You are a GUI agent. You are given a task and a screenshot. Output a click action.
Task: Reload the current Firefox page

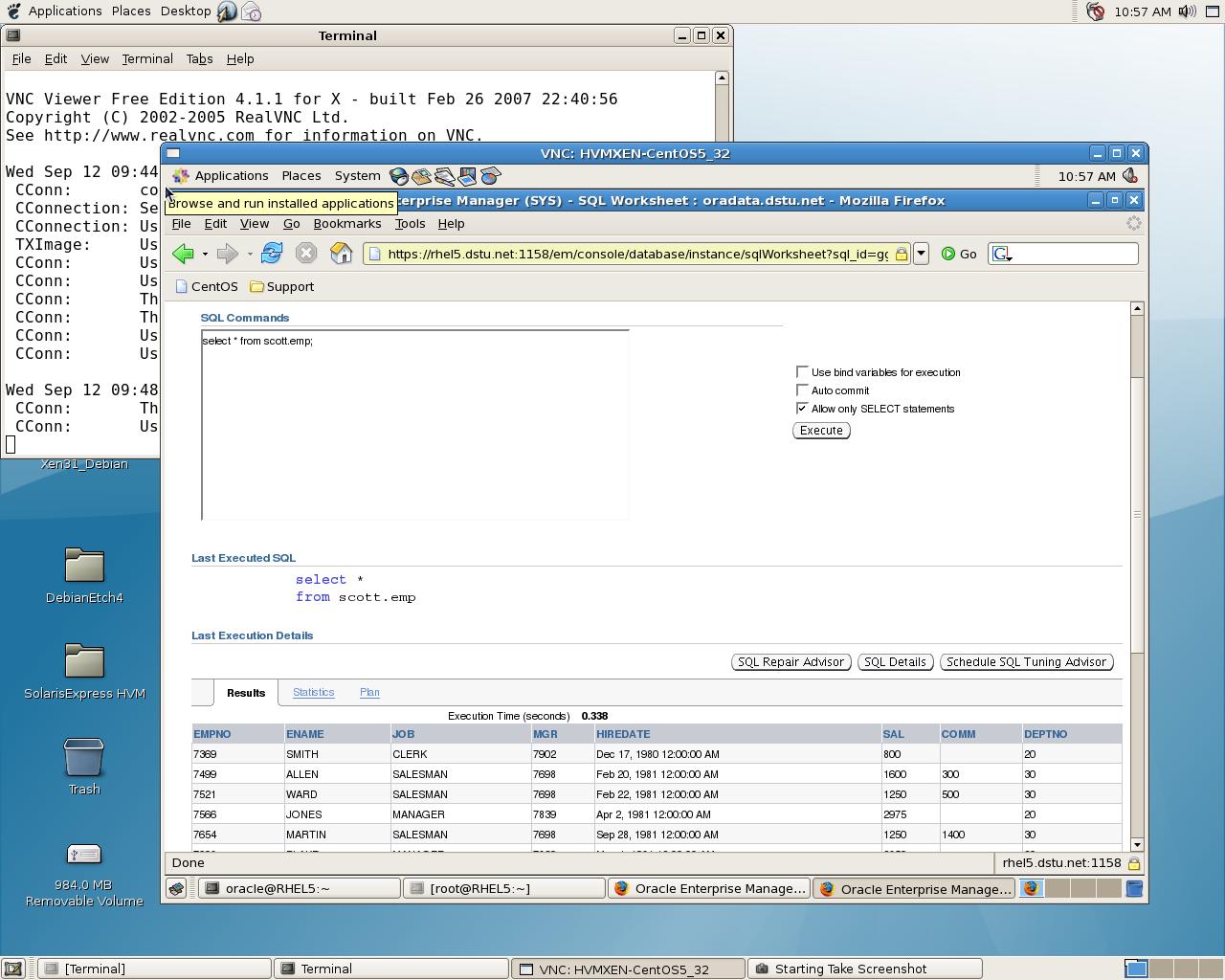[x=272, y=254]
